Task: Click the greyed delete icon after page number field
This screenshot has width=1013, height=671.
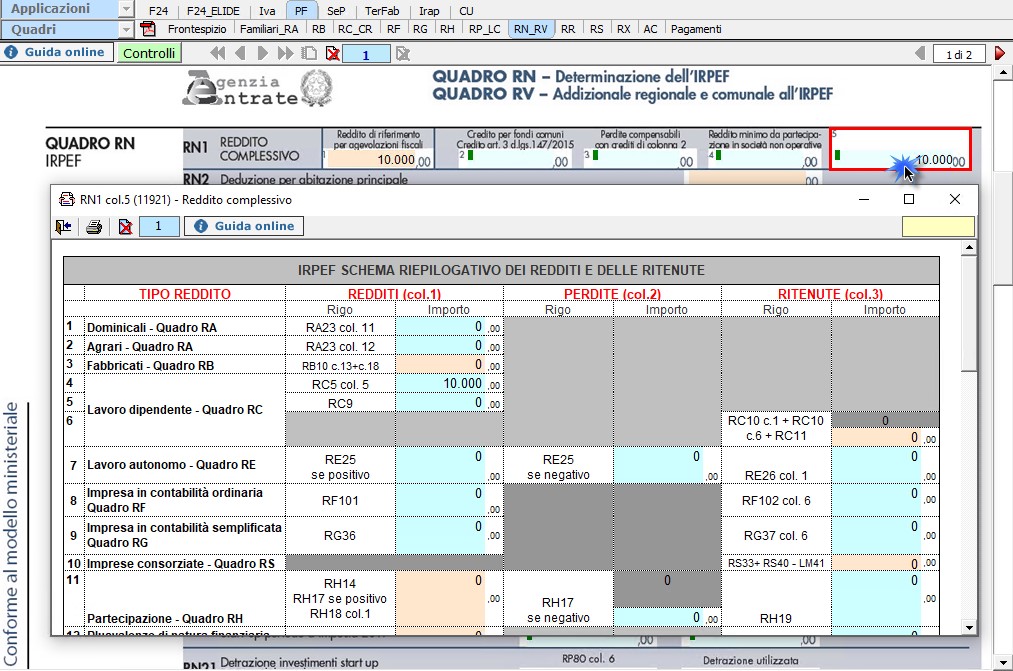Action: 403,54
